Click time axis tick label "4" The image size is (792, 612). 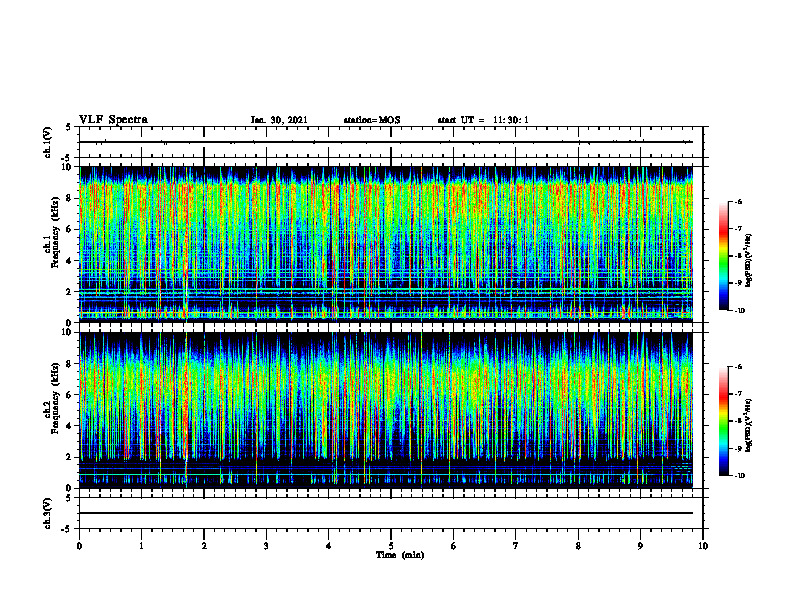pyautogui.click(x=329, y=546)
